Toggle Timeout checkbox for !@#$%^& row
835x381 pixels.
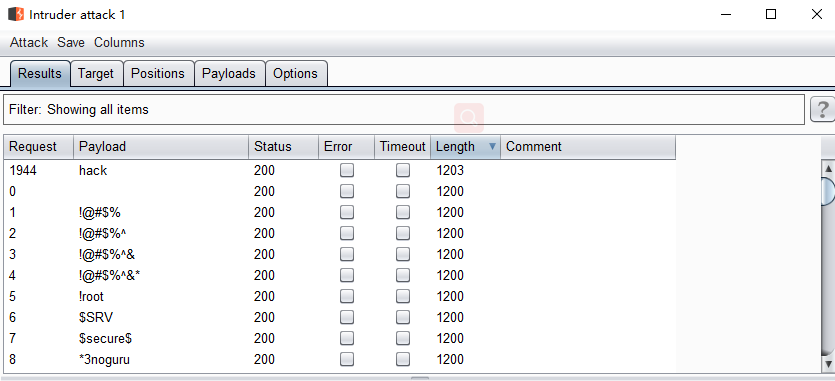coord(403,254)
